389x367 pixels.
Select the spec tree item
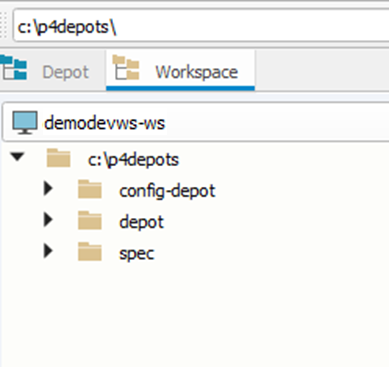tap(137, 254)
